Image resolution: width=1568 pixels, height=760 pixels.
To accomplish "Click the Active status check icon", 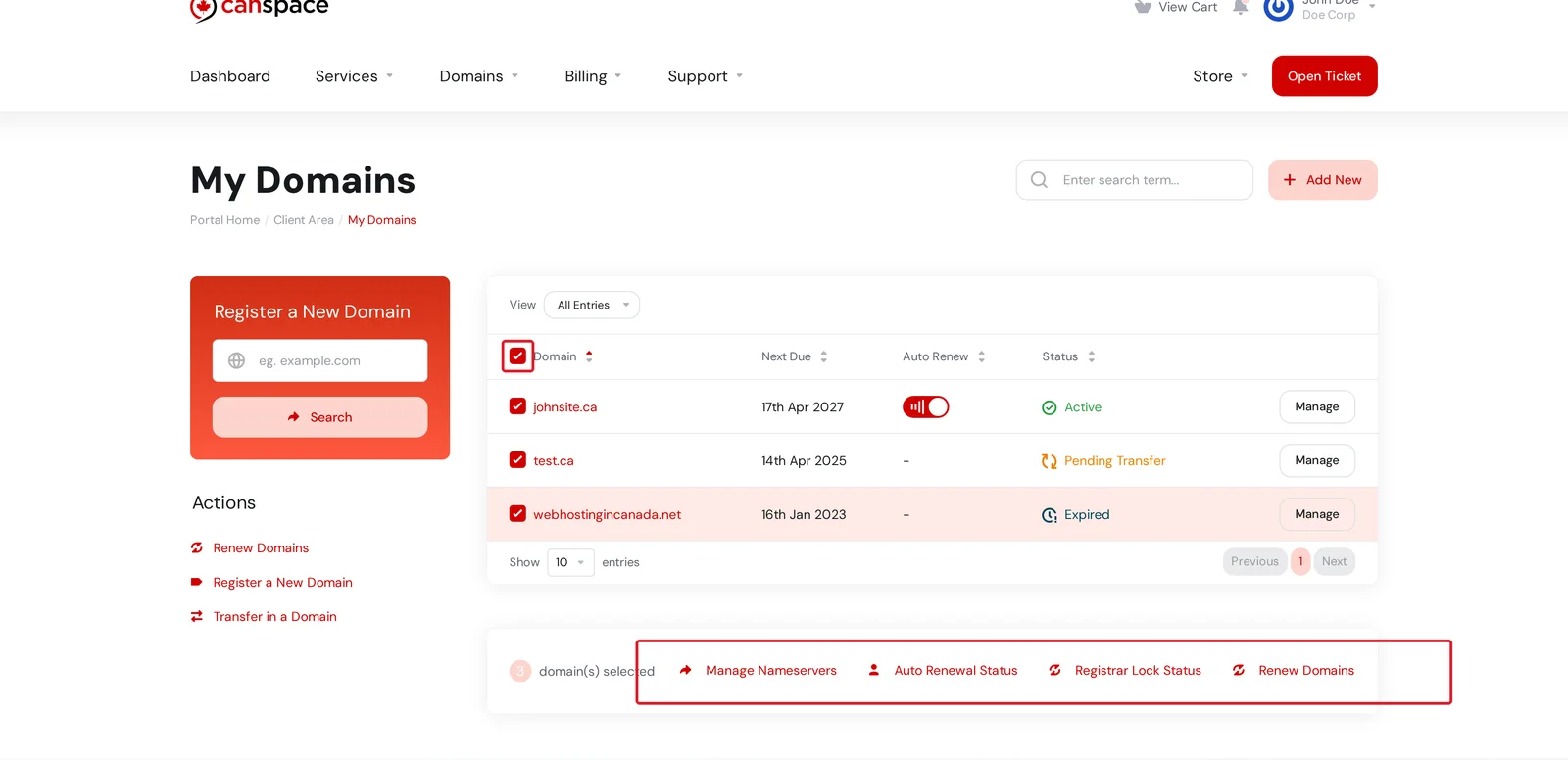I will [x=1050, y=407].
